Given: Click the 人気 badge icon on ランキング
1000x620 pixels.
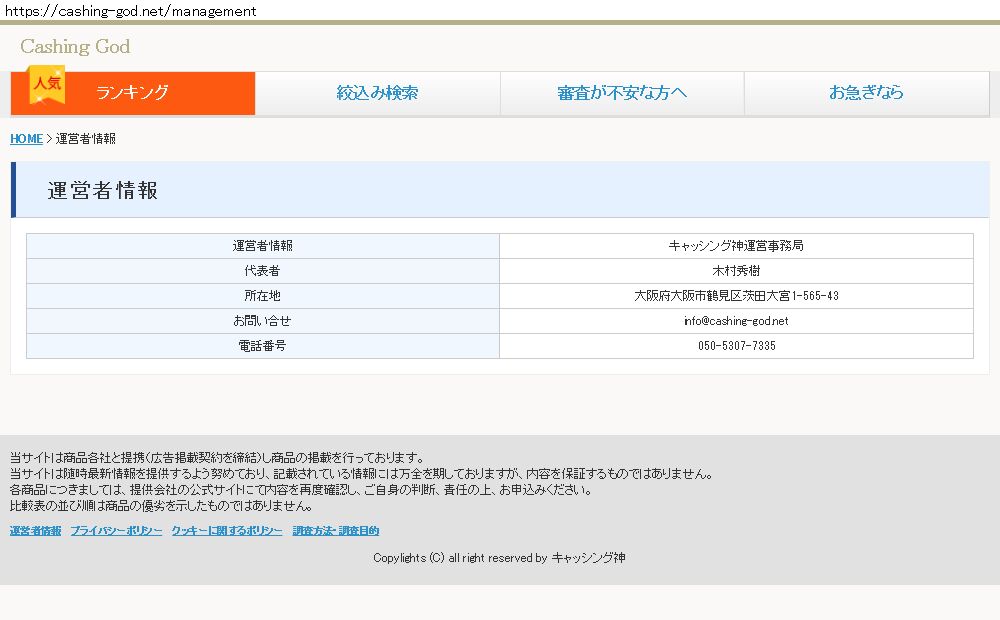Looking at the screenshot, I should [x=47, y=84].
